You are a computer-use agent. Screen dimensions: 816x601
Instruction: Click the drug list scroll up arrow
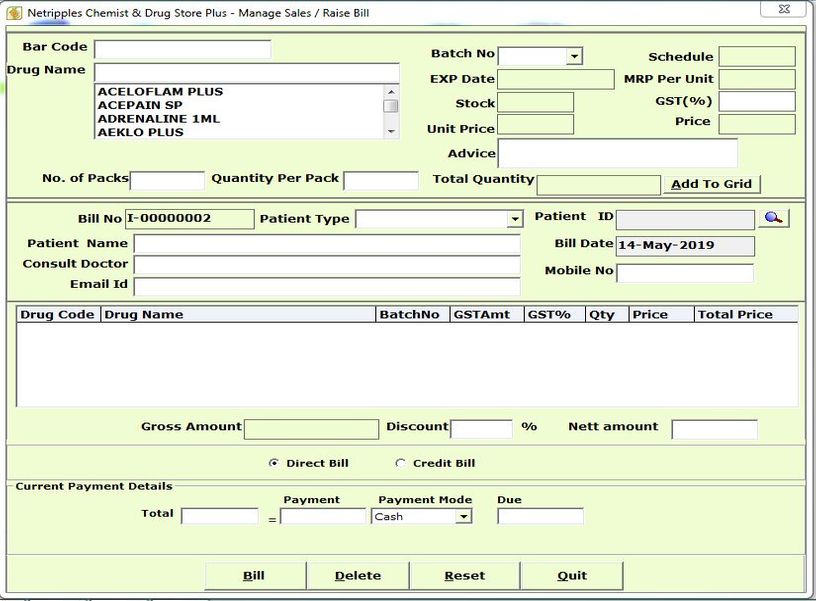pos(391,92)
